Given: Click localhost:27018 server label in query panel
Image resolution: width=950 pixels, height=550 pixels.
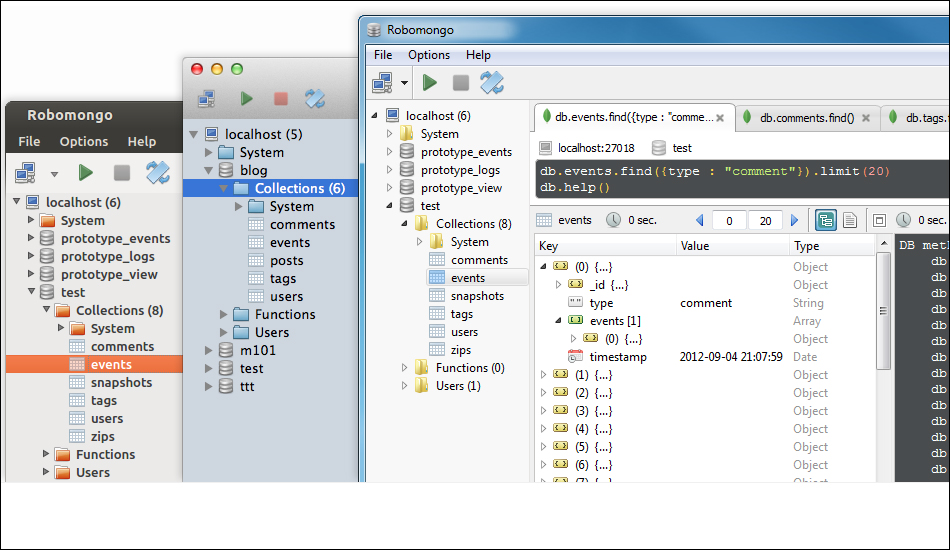Looking at the screenshot, I should [x=596, y=148].
